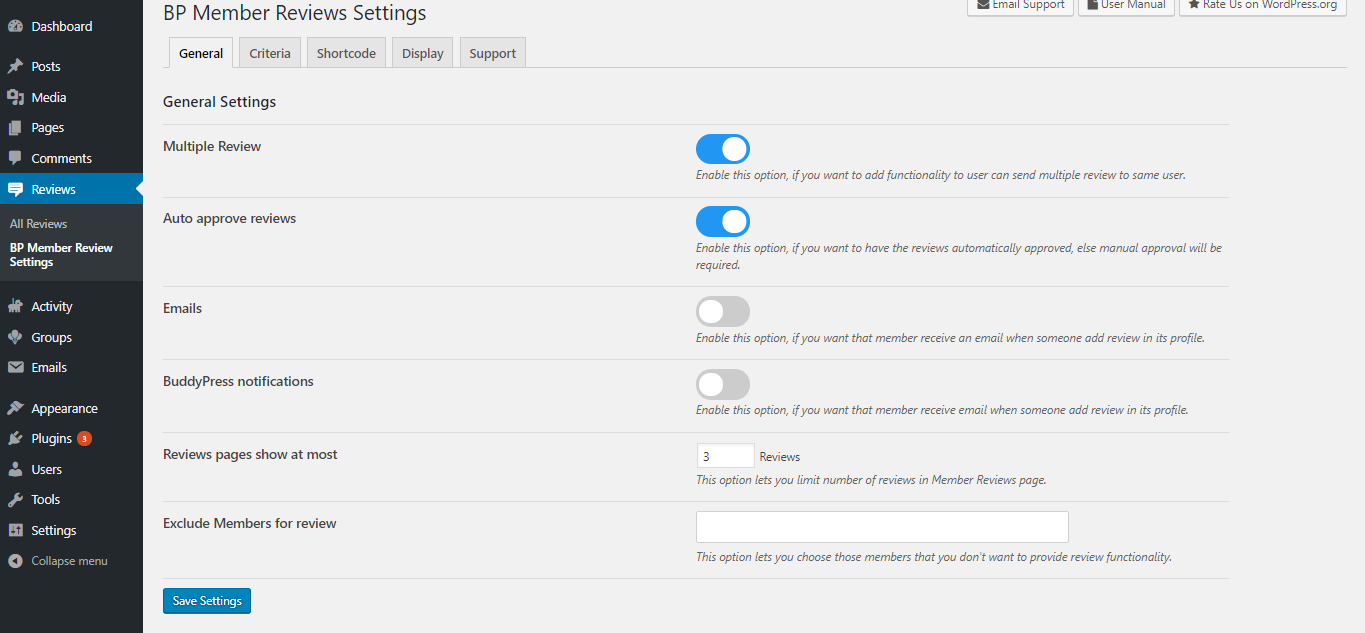Switch to the Criteria tab
Image resolution: width=1365 pixels, height=633 pixels.
tap(270, 53)
